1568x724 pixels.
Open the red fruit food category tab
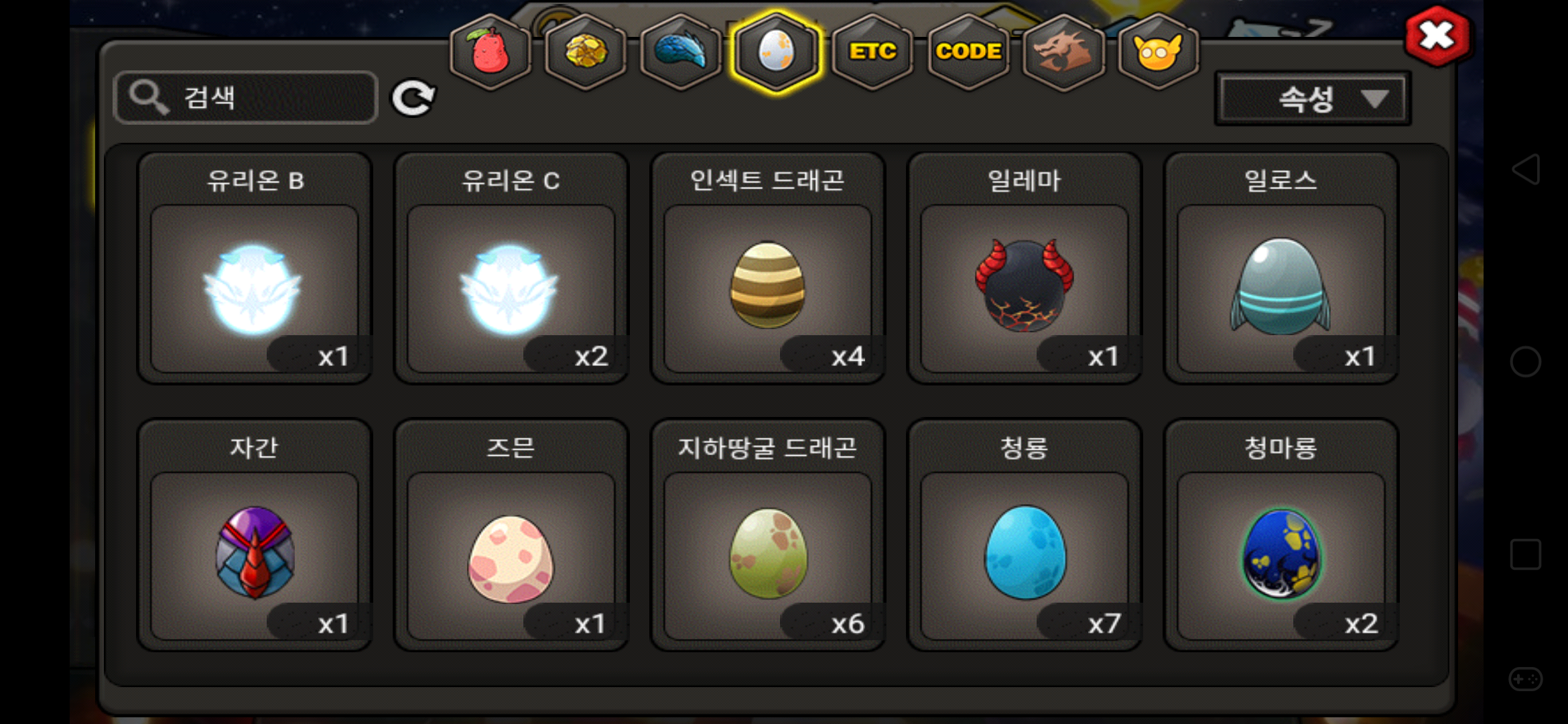491,52
